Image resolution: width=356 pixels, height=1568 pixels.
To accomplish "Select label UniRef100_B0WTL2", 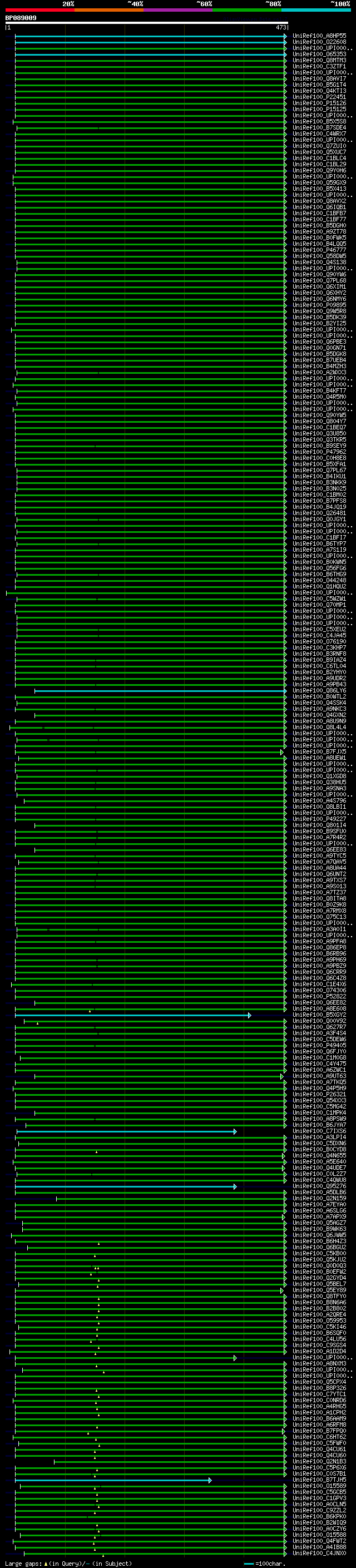I will point(319,697).
